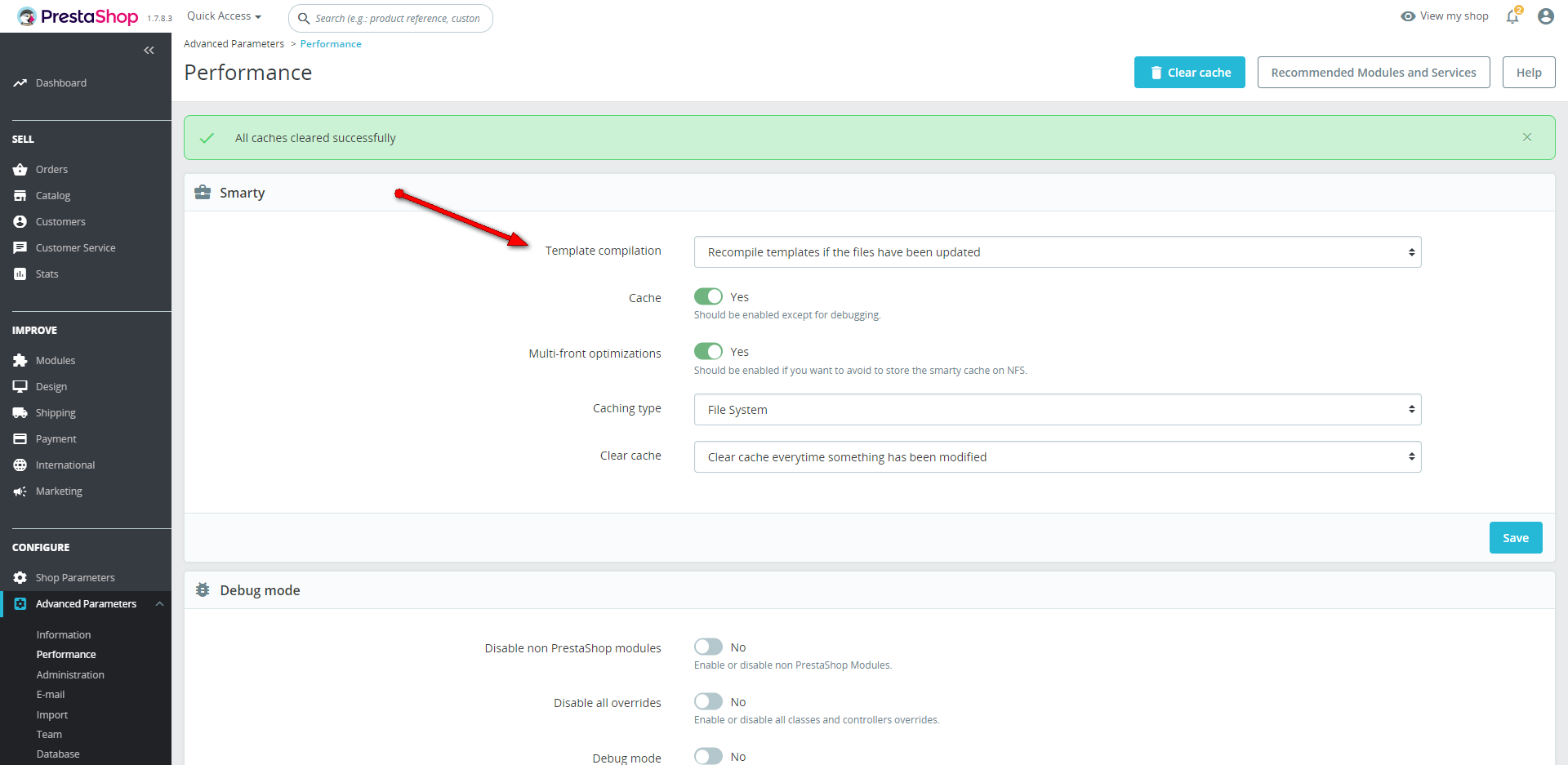Open the Template compilation dropdown
The image size is (1568, 765).
[x=1058, y=252]
